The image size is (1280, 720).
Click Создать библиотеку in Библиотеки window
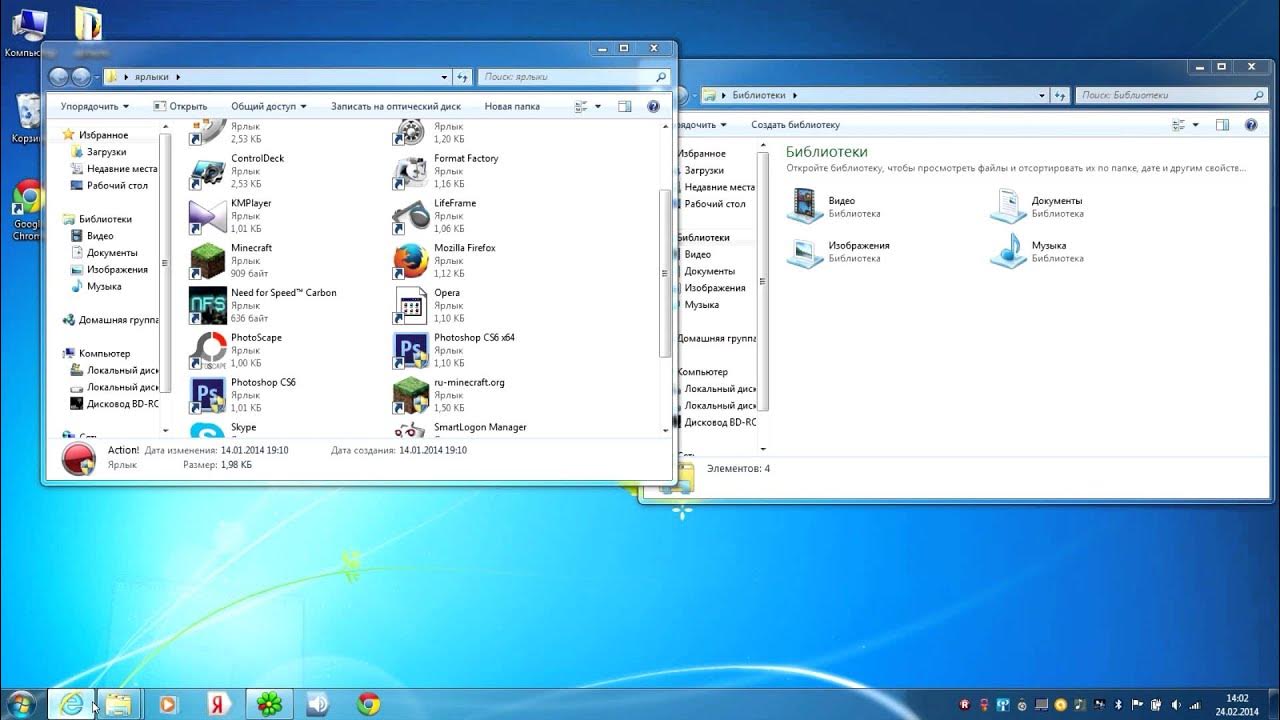tap(796, 125)
